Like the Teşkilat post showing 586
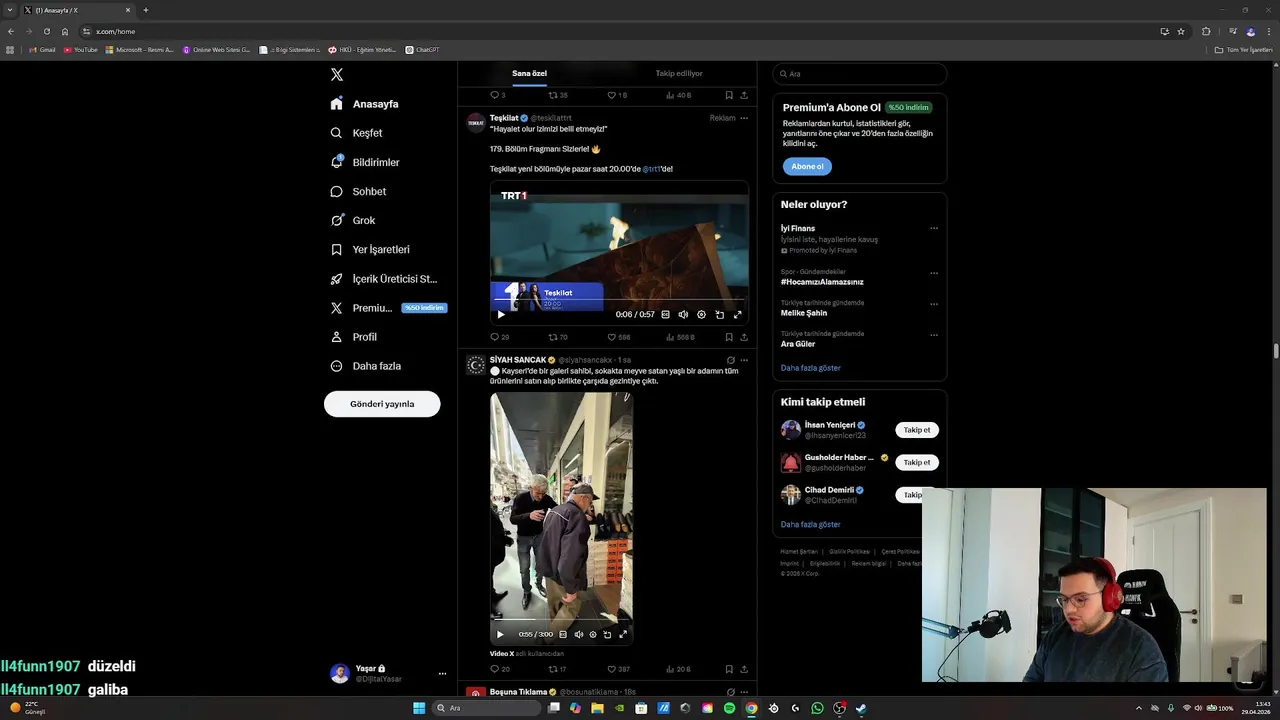Image resolution: width=1280 pixels, height=720 pixels. pyautogui.click(x=619, y=337)
